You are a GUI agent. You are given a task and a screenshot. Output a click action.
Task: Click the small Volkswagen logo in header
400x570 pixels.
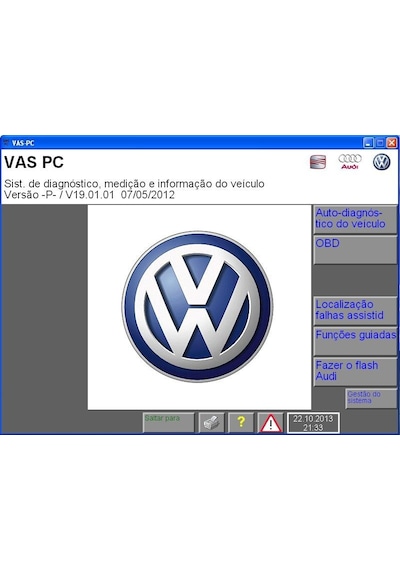coord(381,162)
